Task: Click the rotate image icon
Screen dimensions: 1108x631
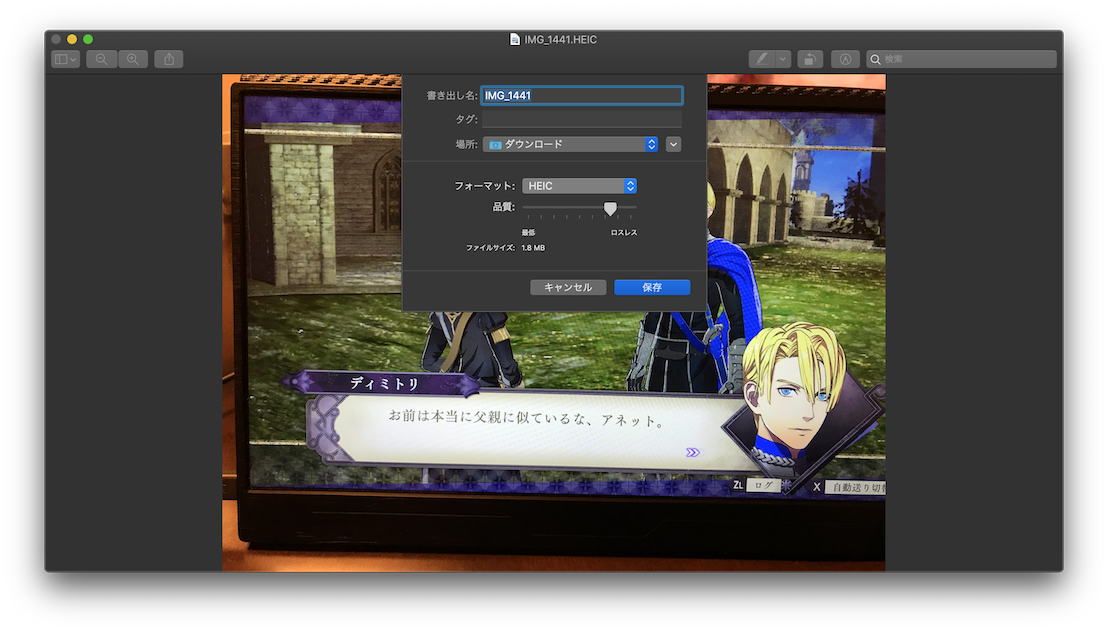Action: 810,59
